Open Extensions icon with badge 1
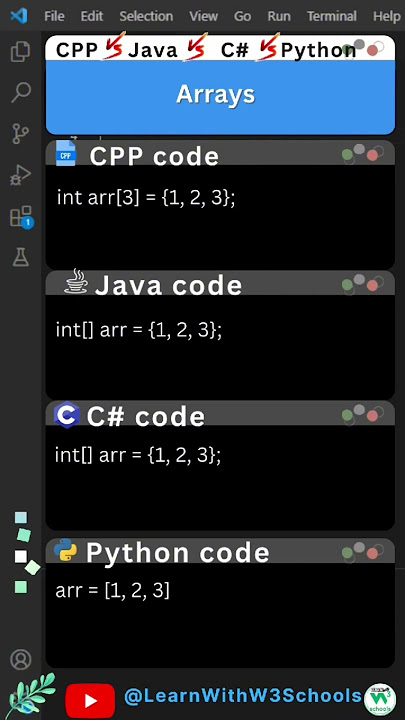The height and width of the screenshot is (720, 405). (x=22, y=216)
